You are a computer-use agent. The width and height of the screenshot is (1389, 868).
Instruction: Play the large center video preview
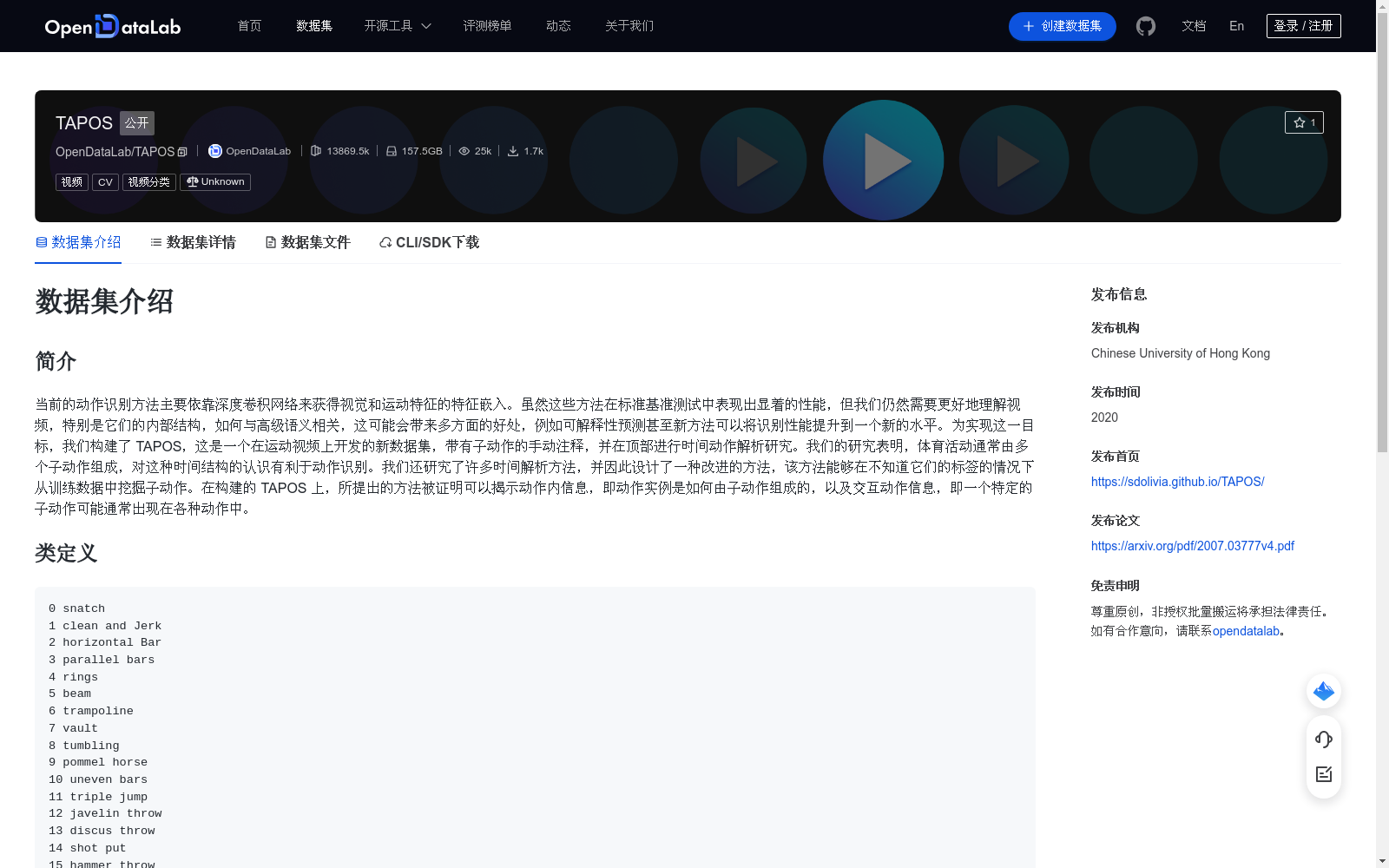(883, 161)
